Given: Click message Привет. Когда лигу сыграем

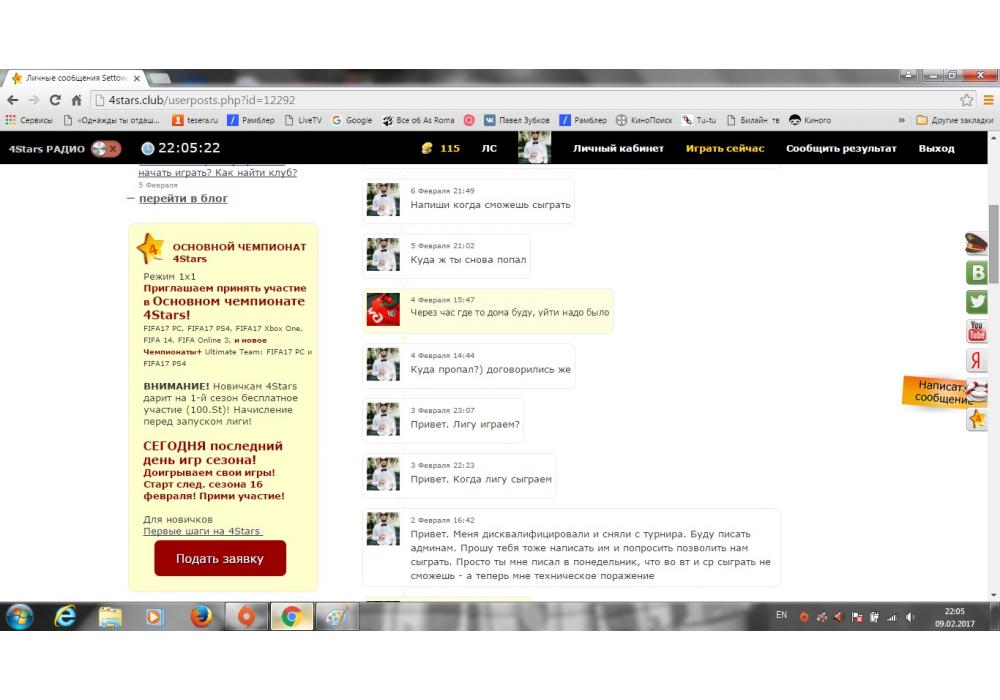Looking at the screenshot, I should click(x=481, y=479).
